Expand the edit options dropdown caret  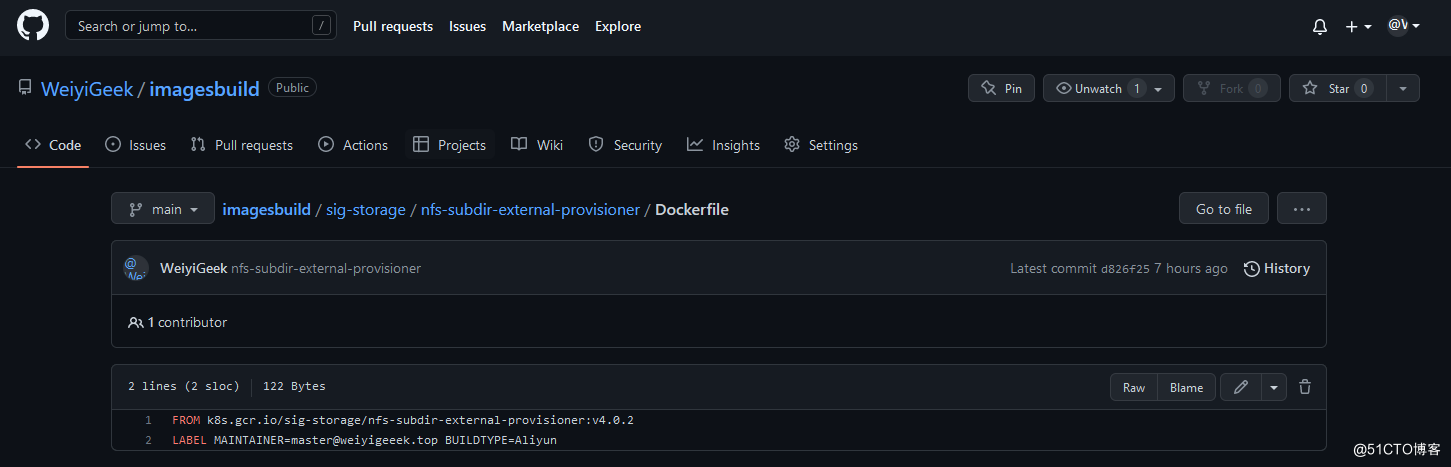[x=1274, y=387]
